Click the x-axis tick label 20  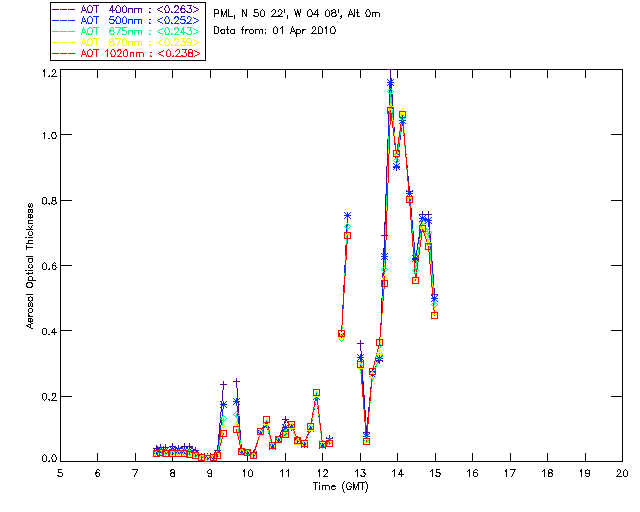coord(622,473)
